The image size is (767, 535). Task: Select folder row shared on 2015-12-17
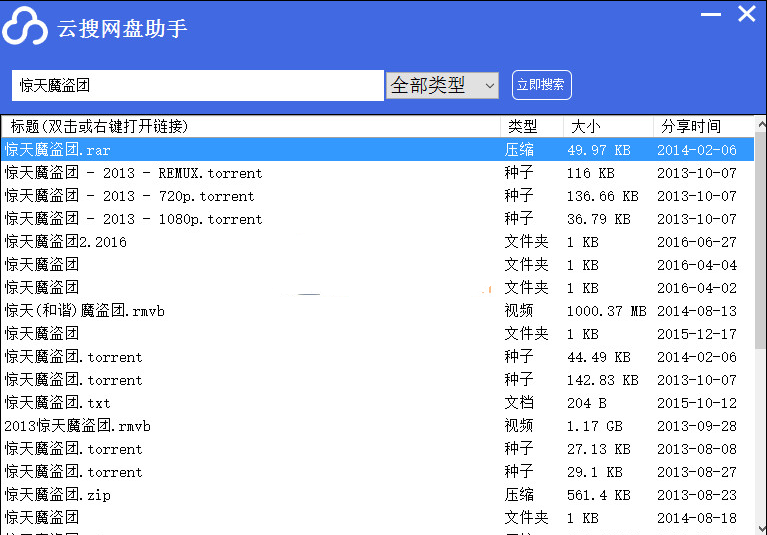(x=377, y=334)
